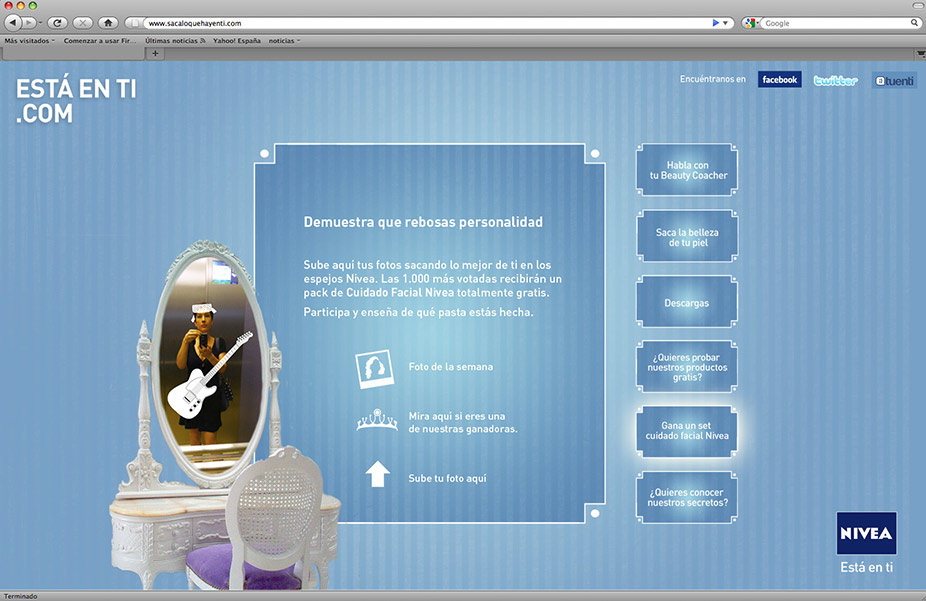The width and height of the screenshot is (926, 601).
Task: Open the Twitter social link
Action: 835,80
